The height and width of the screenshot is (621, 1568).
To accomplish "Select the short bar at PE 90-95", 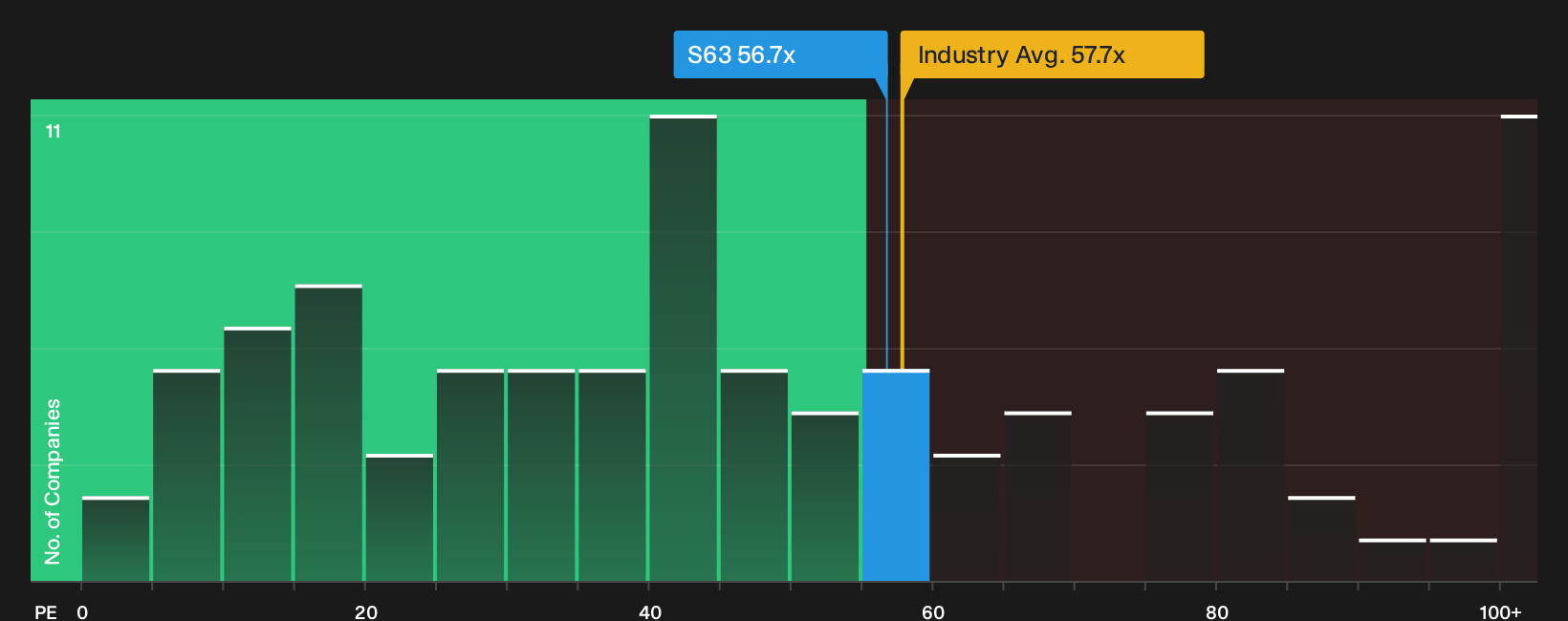I will pos(1392,560).
